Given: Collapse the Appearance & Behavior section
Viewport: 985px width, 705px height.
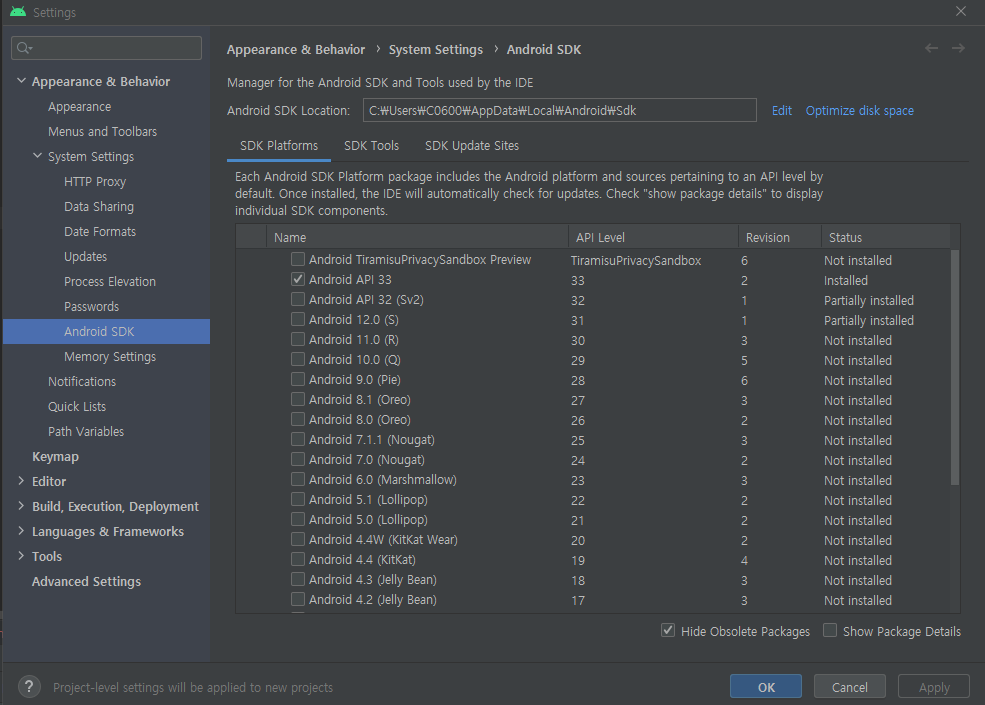Looking at the screenshot, I should pos(21,81).
